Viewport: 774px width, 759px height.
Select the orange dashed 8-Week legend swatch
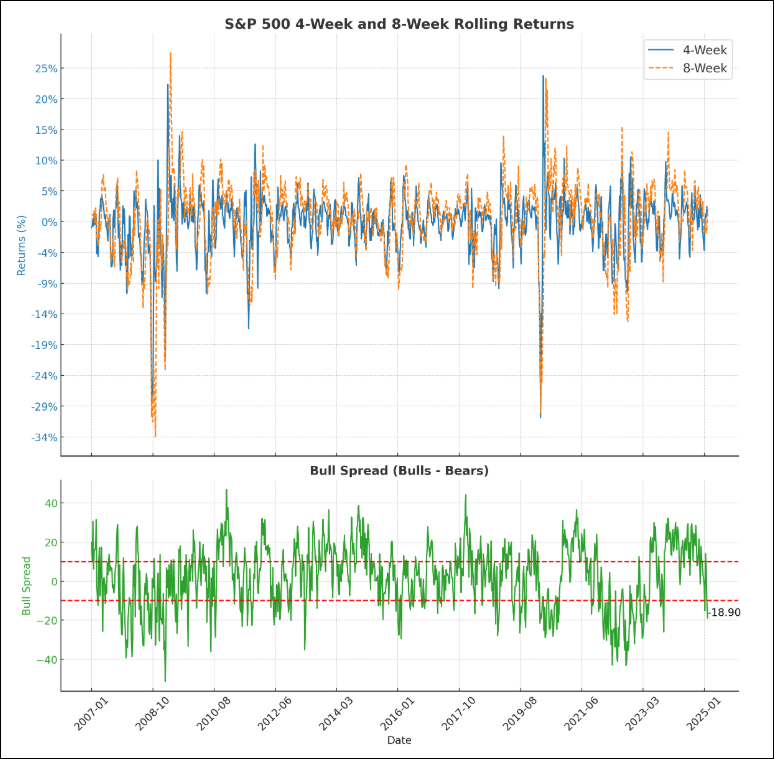[x=661, y=68]
